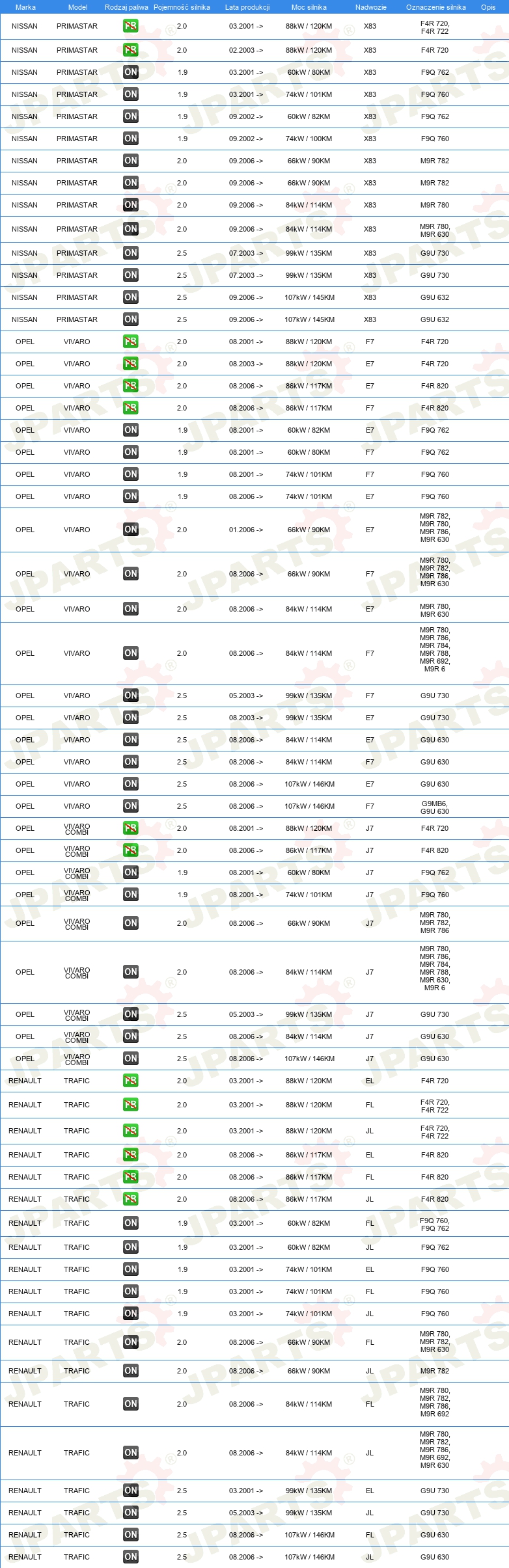Screen dimensions: 509x1568
Task: Click ON icon for Nissan Primastar 60kW / 80KM
Action: 131,72
